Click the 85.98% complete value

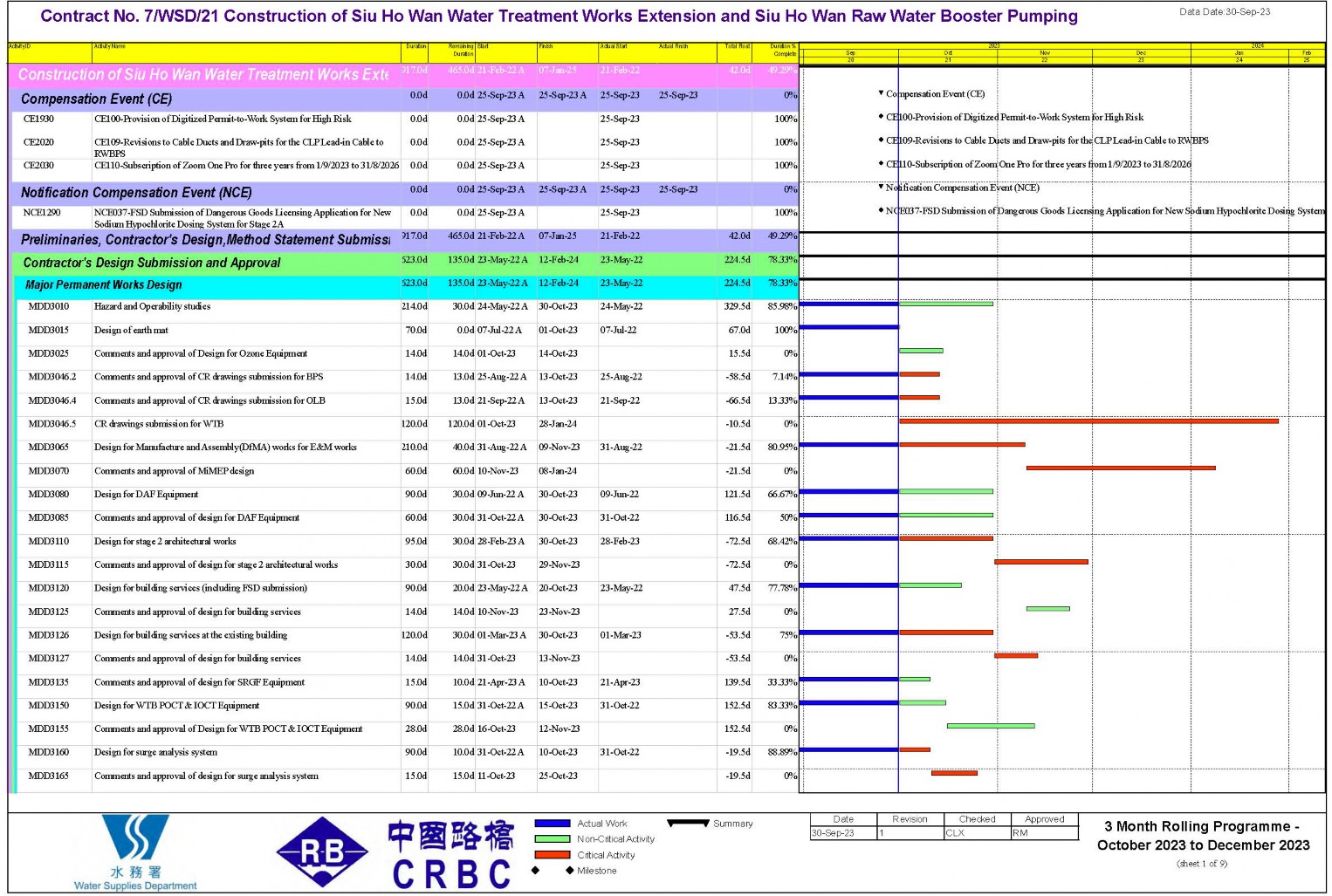[782, 307]
